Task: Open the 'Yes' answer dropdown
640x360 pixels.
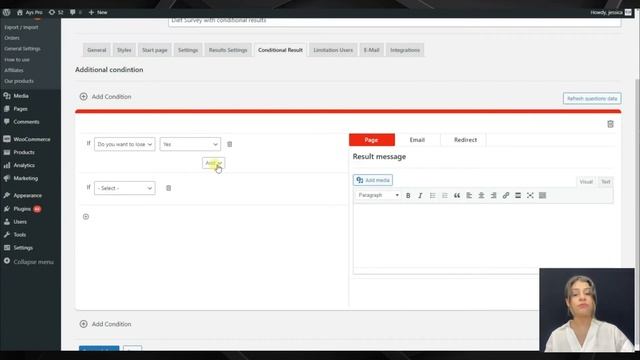Action: tap(190, 144)
